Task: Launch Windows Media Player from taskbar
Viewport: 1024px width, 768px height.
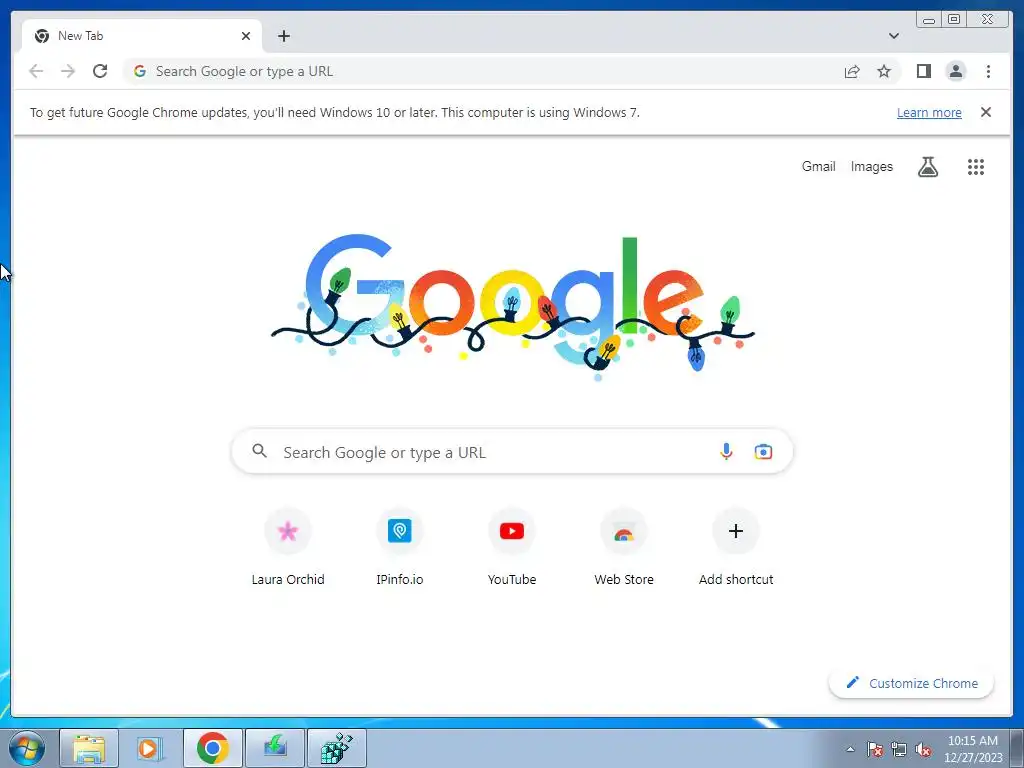Action: [x=150, y=748]
